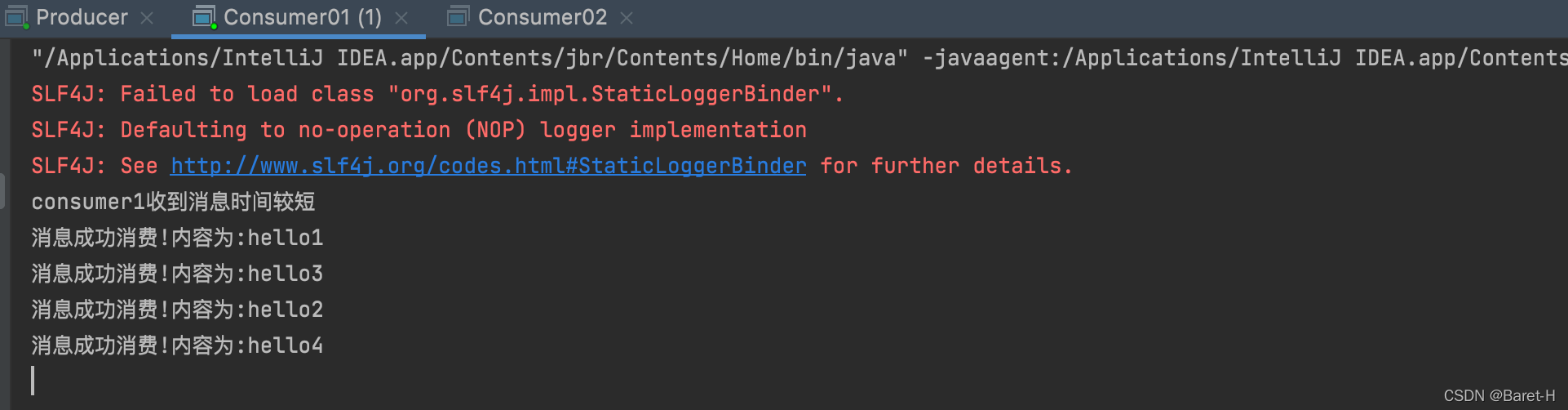Click the console line containing hello3
The image size is (1568, 410).
[177, 274]
